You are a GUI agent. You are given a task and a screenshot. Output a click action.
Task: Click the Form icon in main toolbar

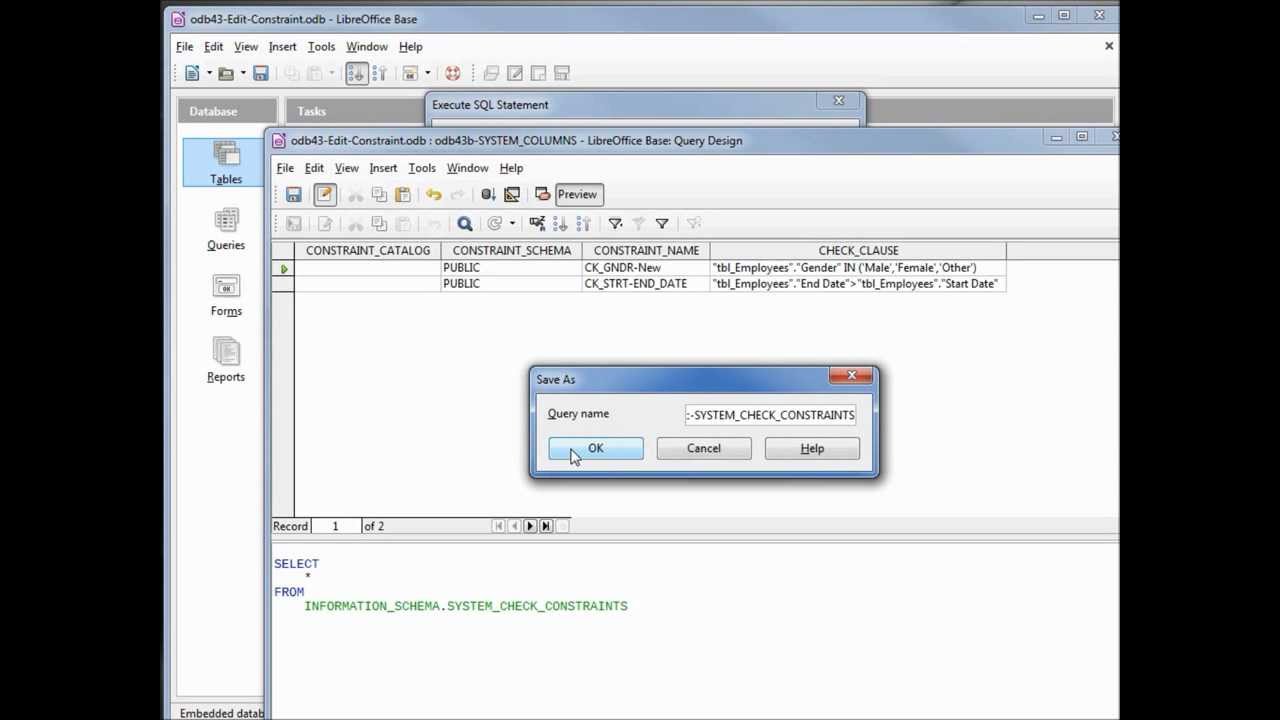(x=410, y=73)
